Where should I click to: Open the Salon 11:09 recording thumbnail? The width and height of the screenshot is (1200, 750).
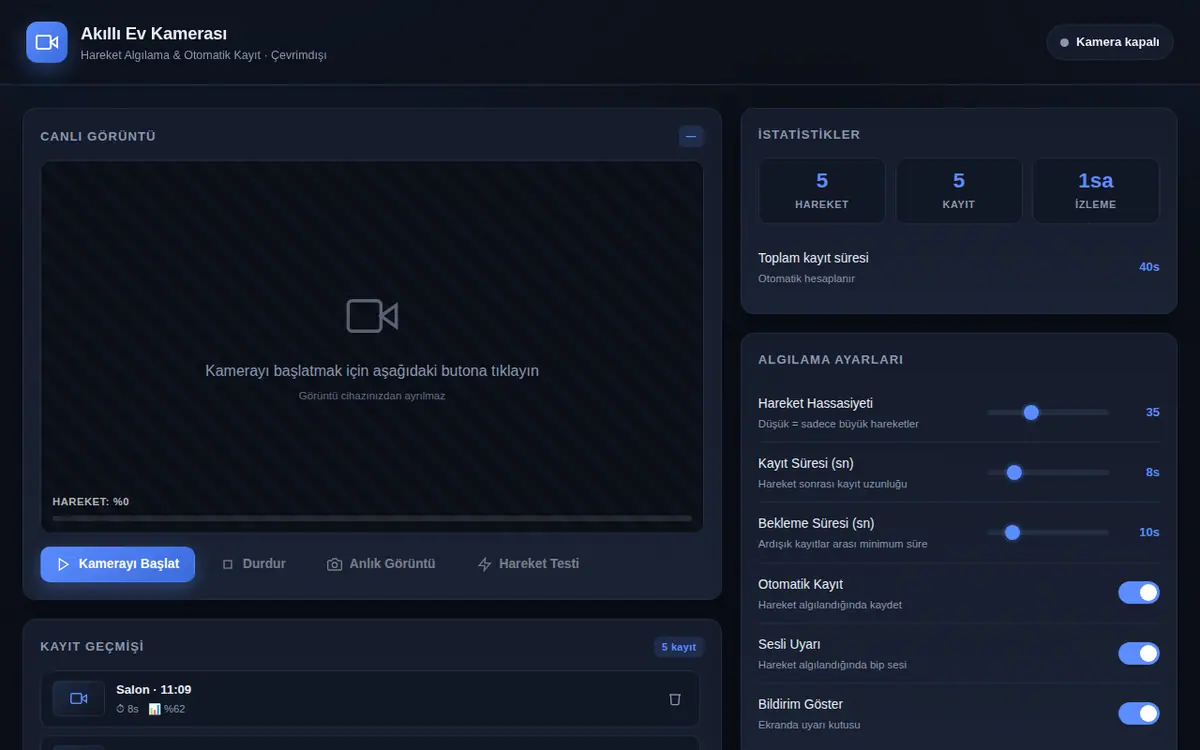(x=79, y=699)
